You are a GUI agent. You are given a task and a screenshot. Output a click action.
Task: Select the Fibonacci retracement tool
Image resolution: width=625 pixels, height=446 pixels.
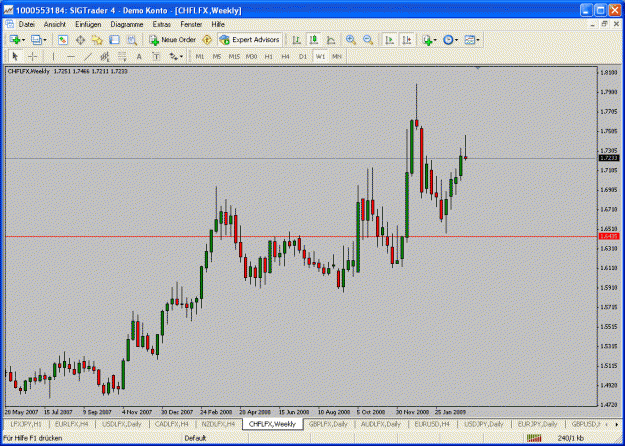(x=122, y=57)
